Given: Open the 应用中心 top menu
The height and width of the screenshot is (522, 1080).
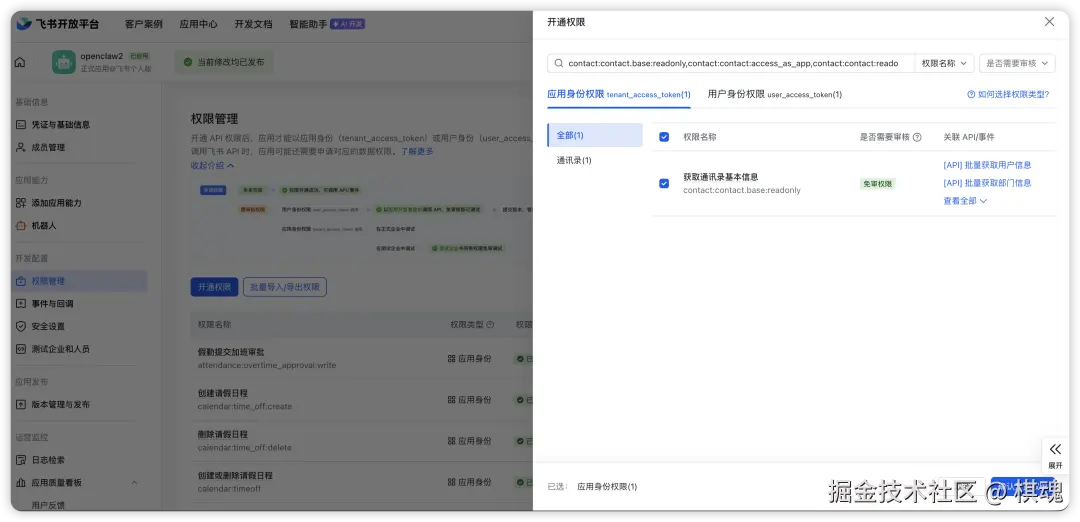Looking at the screenshot, I should [x=198, y=24].
